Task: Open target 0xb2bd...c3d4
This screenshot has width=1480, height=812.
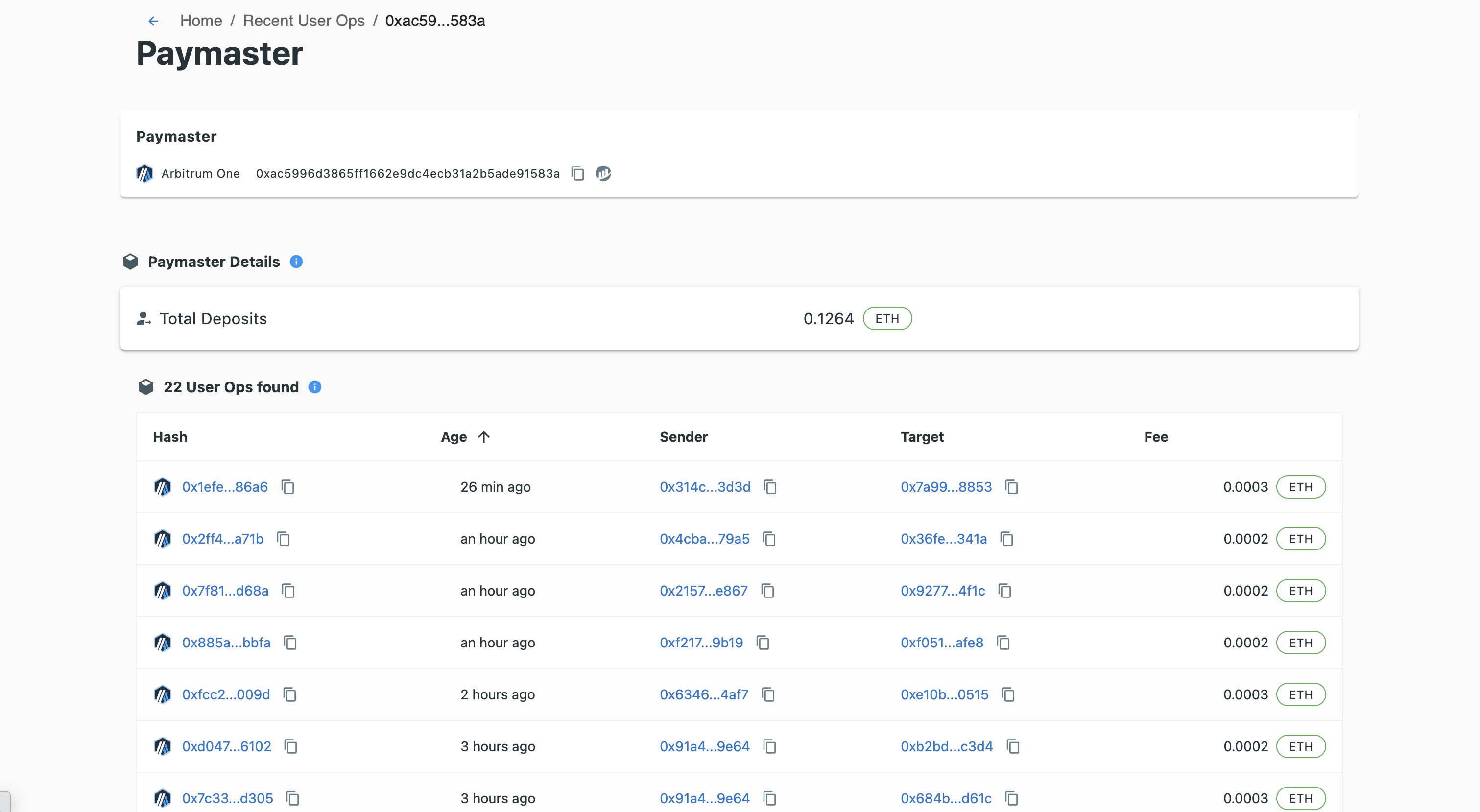Action: point(947,746)
